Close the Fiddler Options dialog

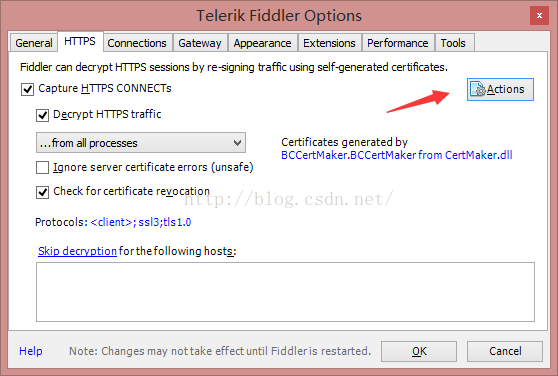[x=539, y=16]
